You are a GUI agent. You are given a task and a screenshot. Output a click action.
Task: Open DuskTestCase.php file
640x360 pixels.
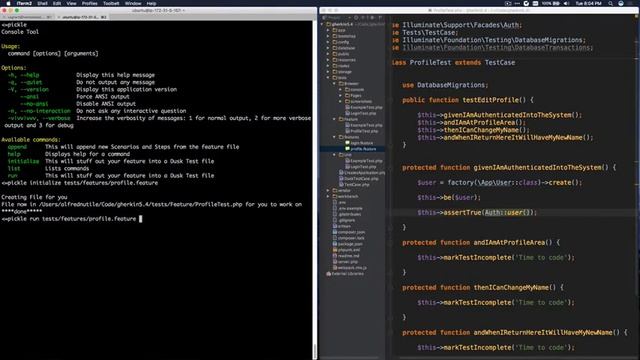pos(359,178)
